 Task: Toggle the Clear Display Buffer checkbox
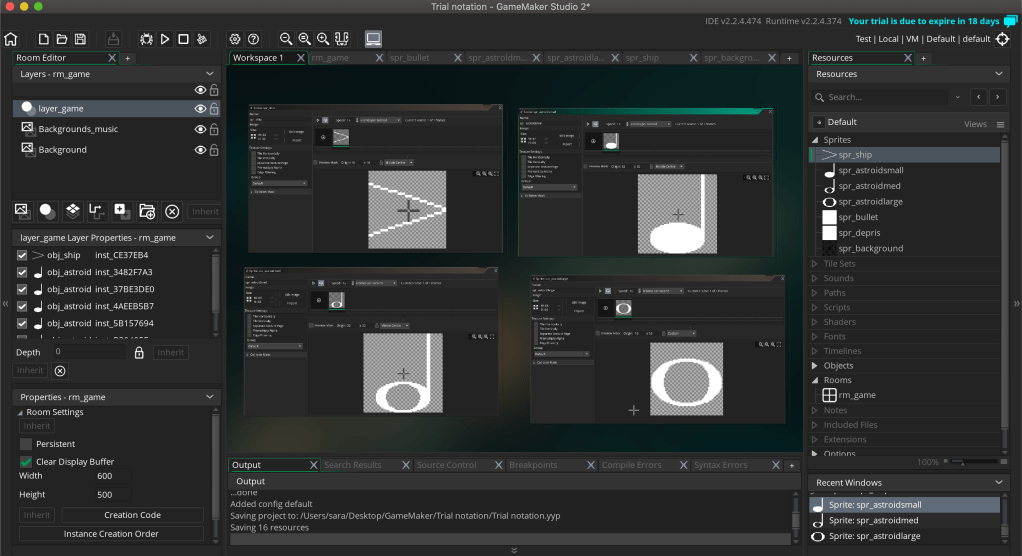pyautogui.click(x=26, y=462)
